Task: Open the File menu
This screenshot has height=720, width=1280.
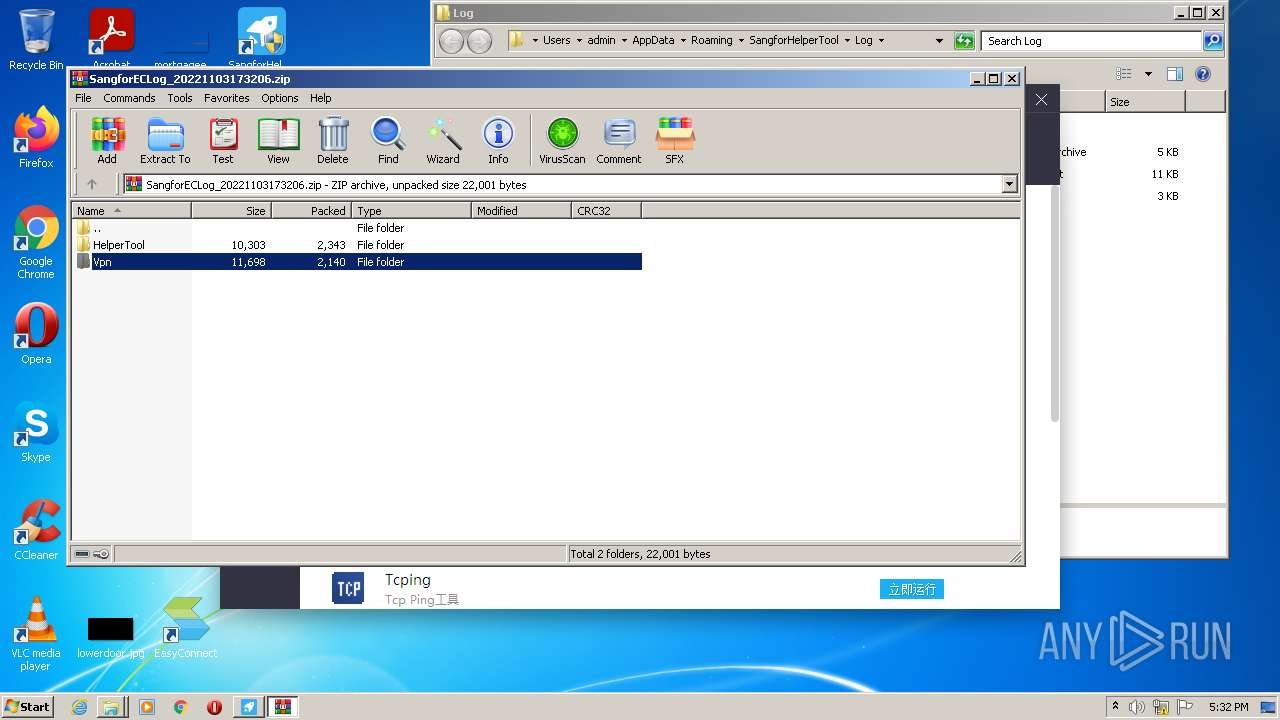Action: point(83,98)
